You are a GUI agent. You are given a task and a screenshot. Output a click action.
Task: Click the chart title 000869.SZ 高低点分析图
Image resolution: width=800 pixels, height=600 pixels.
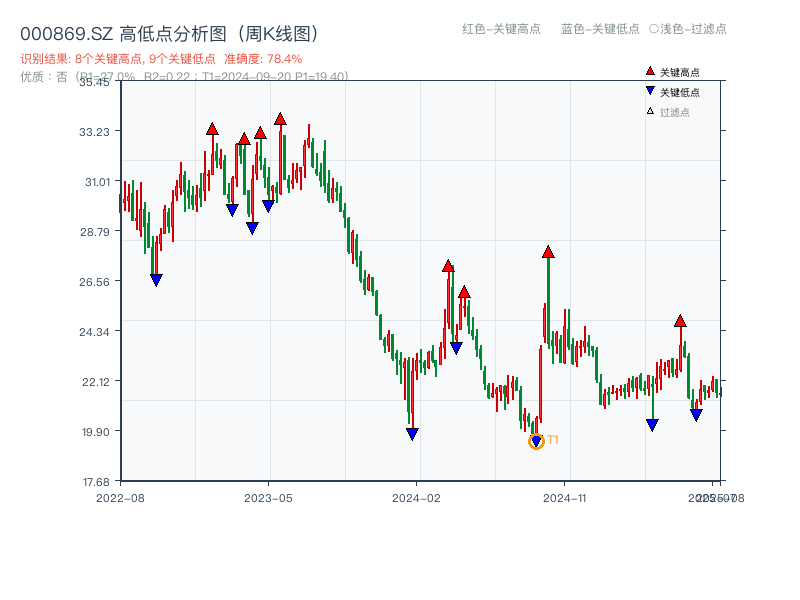pos(170,34)
